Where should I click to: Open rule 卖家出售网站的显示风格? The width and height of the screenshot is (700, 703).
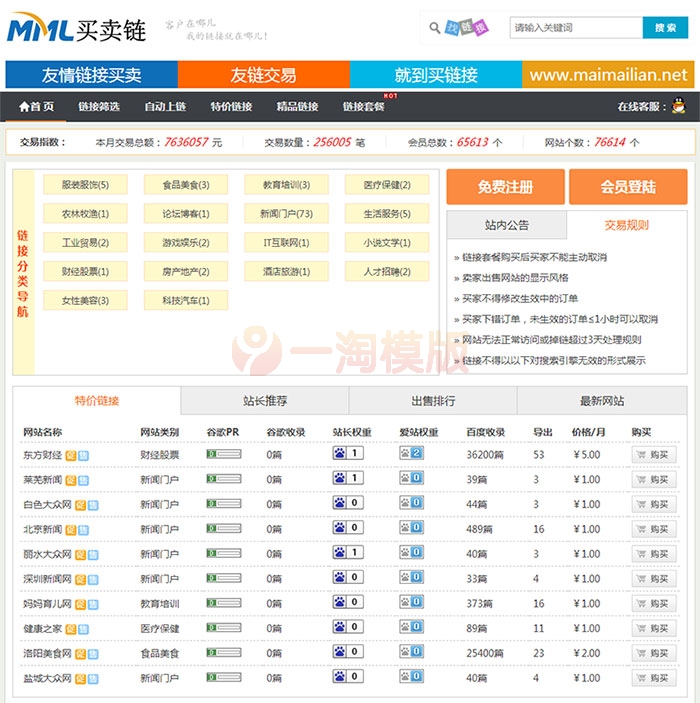(x=515, y=278)
